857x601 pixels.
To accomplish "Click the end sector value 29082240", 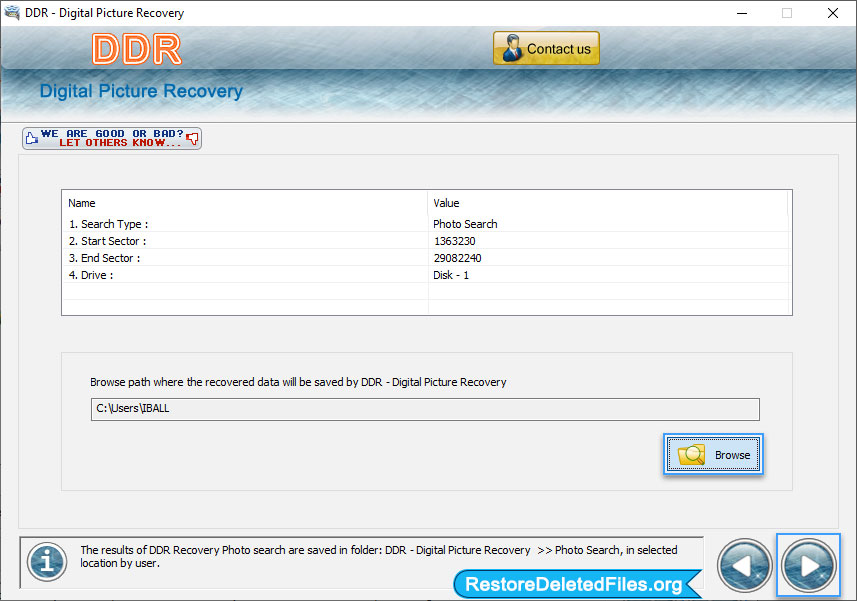I will (457, 258).
